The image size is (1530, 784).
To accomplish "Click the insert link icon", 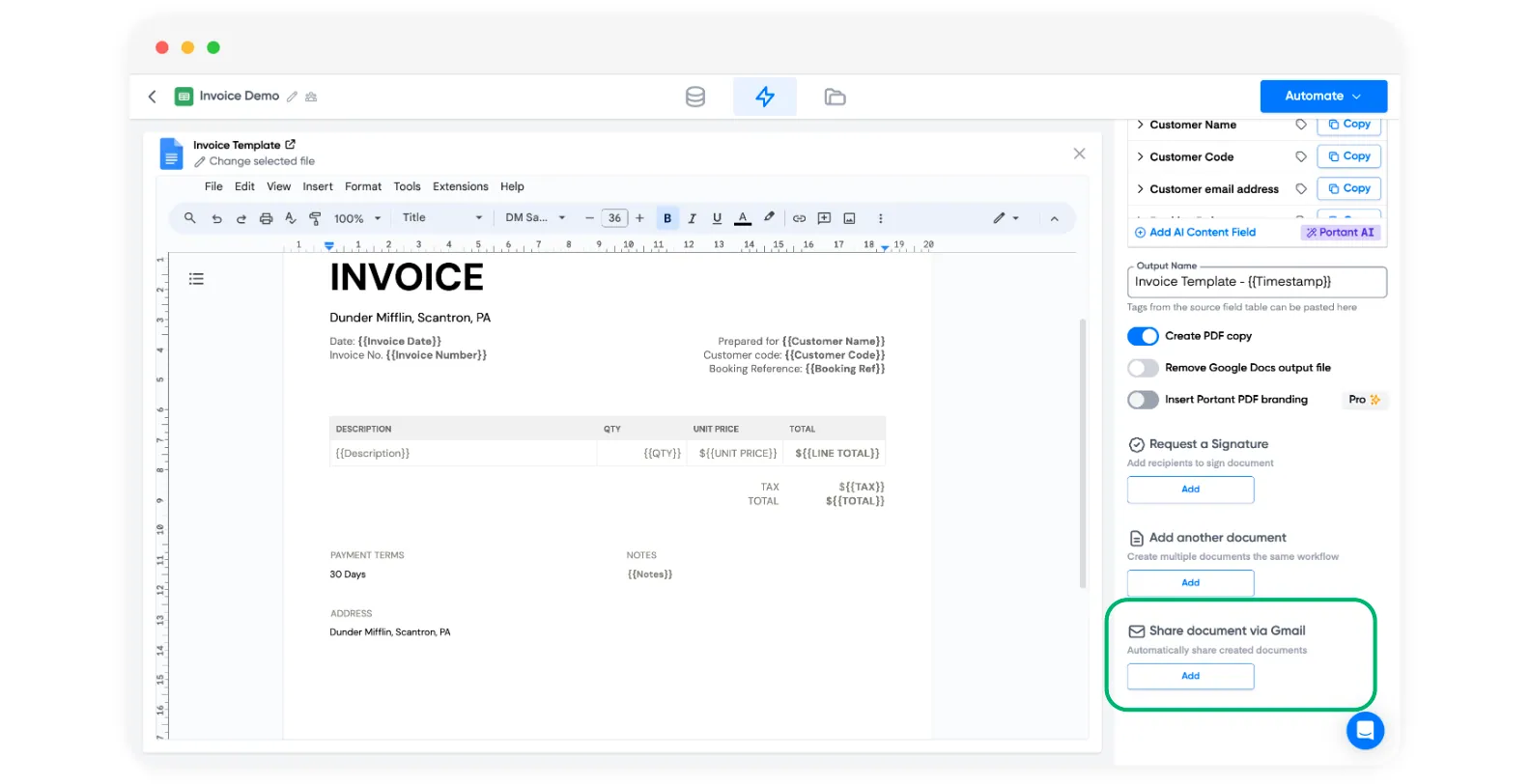I will (x=799, y=218).
